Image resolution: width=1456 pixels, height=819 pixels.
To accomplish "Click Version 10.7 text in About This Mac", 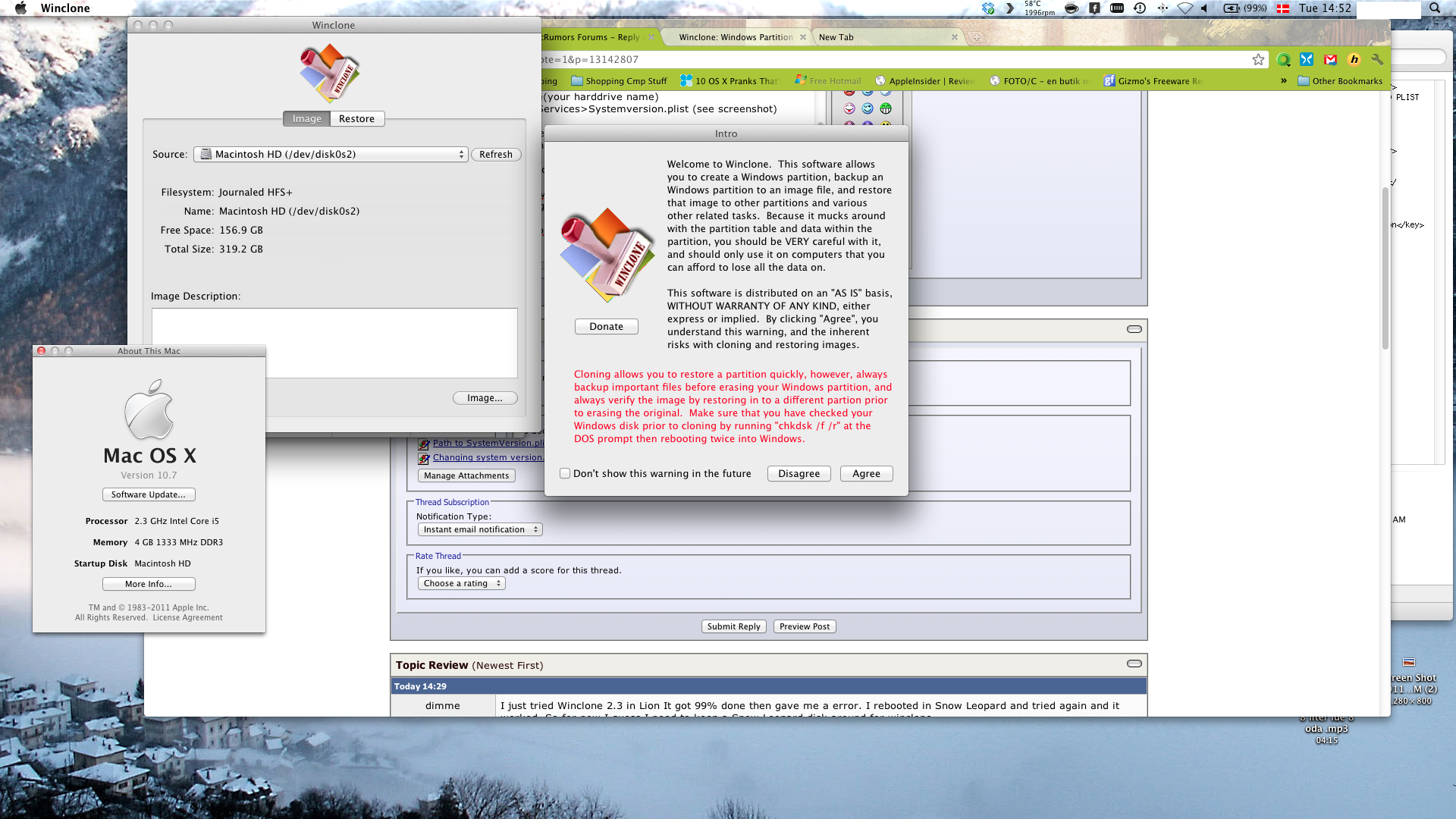I will point(149,475).
